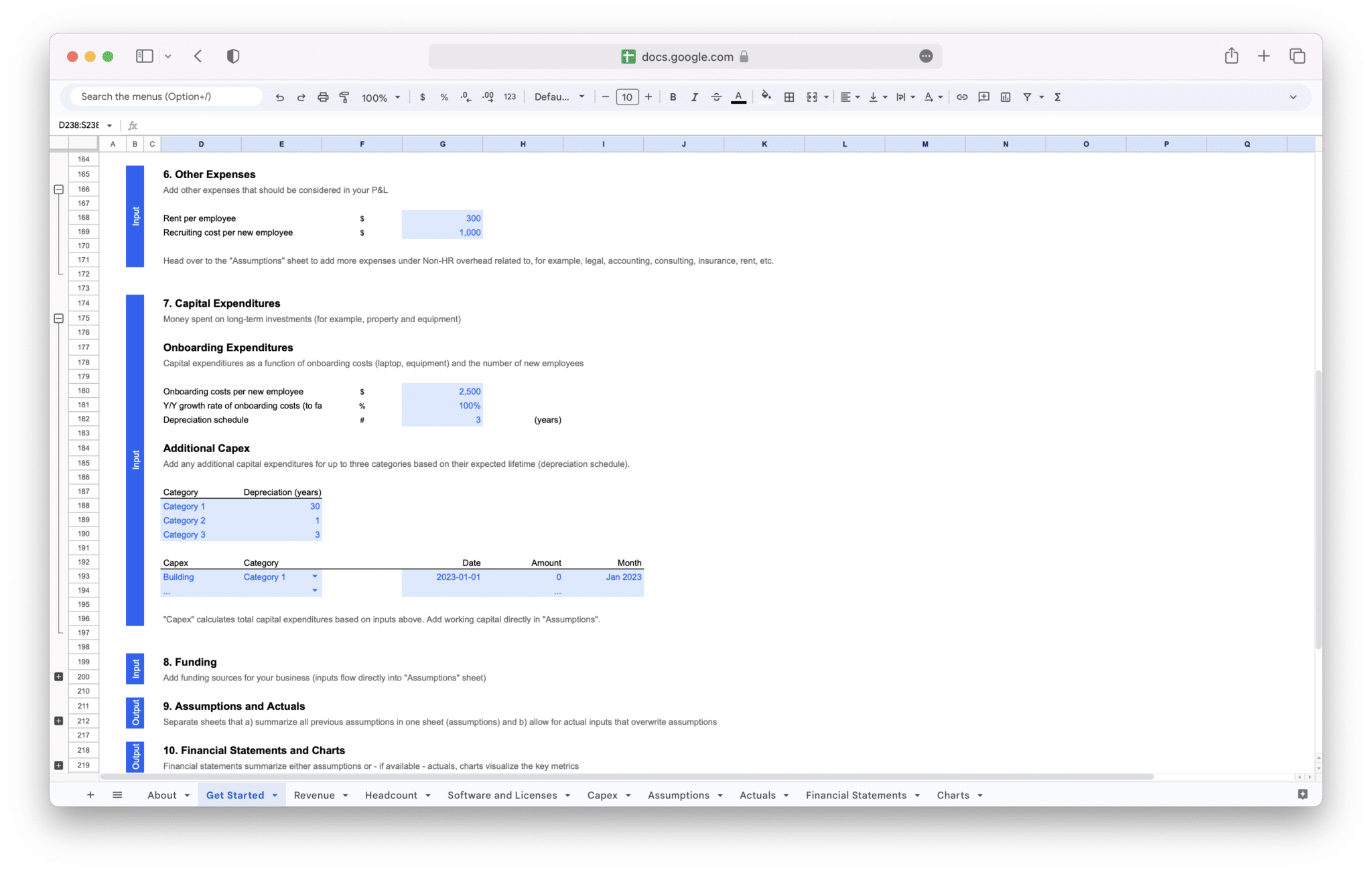This screenshot has height=872, width=1372.
Task: Open fill color picker
Action: [766, 97]
